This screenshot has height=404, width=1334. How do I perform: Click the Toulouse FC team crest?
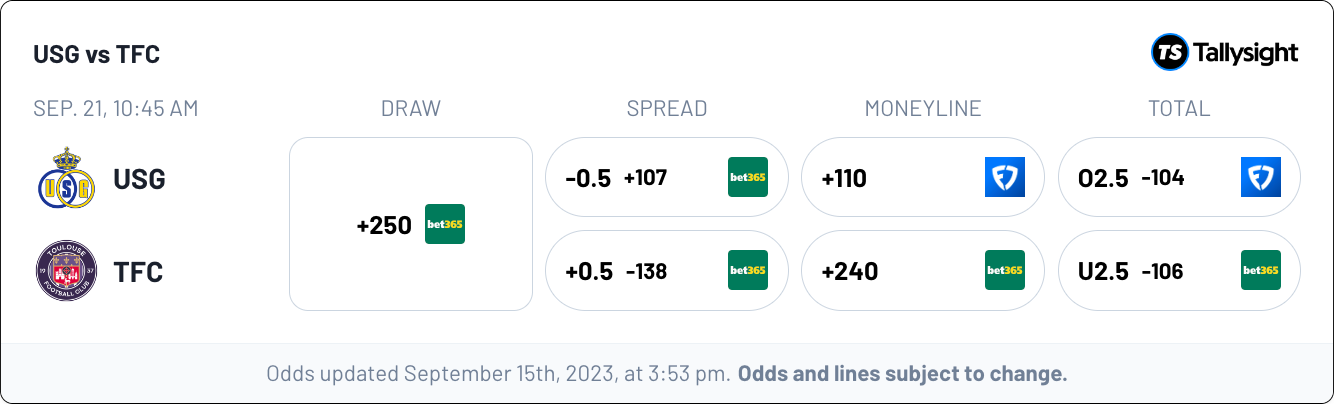click(x=66, y=271)
